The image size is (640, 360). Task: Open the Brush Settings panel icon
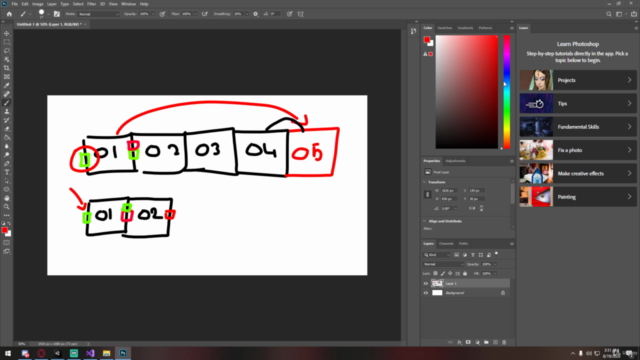click(57, 14)
